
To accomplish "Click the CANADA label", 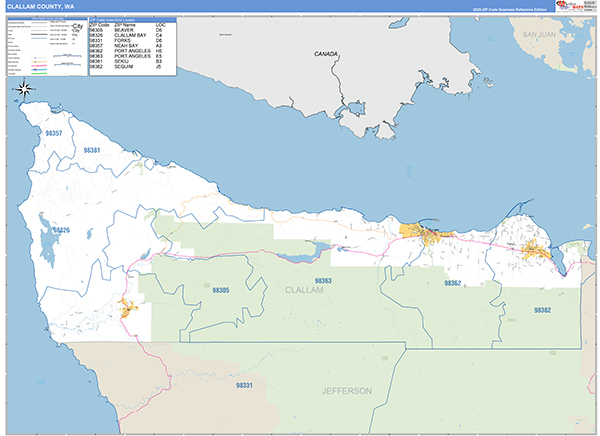I will [x=326, y=53].
